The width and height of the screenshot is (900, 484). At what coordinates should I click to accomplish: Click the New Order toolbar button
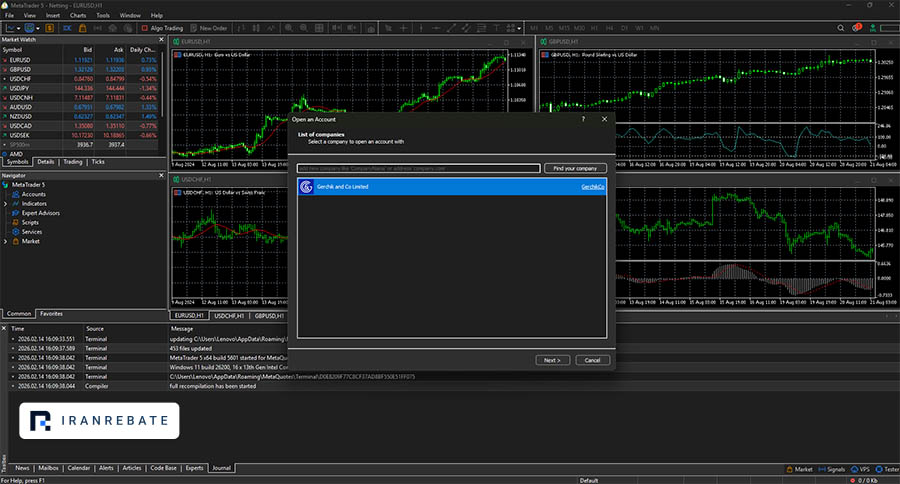[x=209, y=28]
